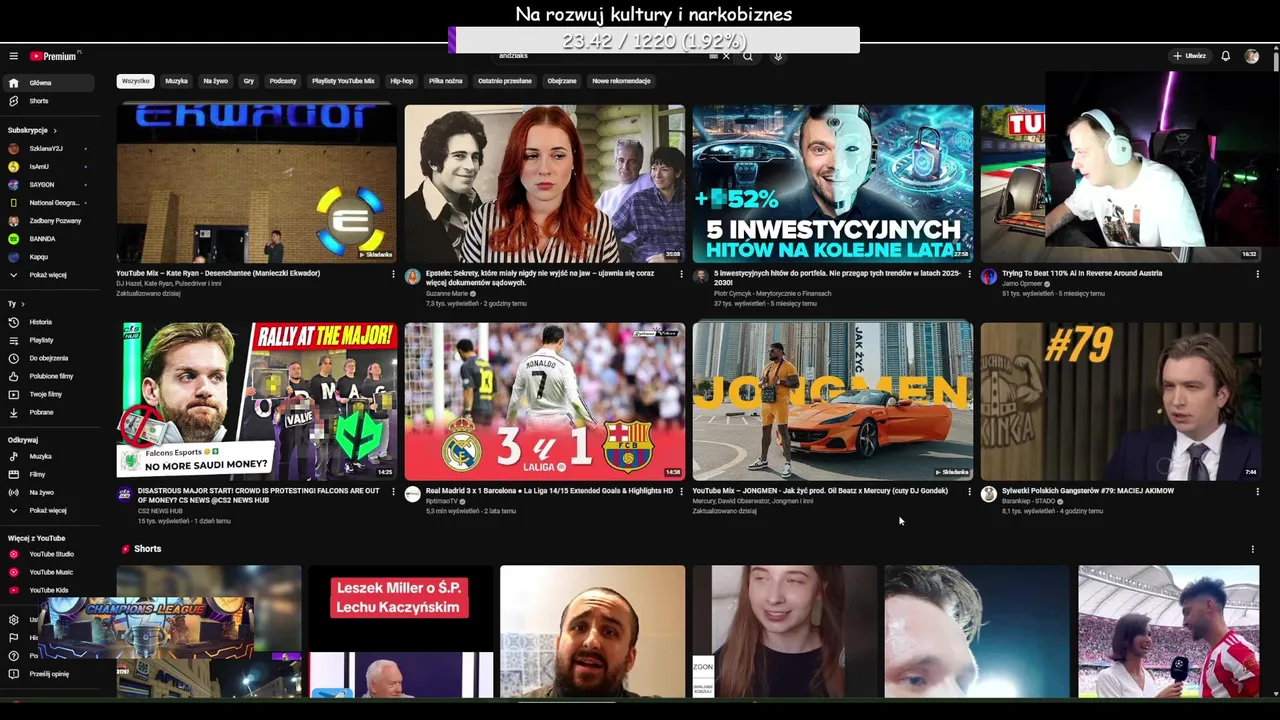Open Historia in the sidebar
1280x720 pixels.
(x=48, y=322)
